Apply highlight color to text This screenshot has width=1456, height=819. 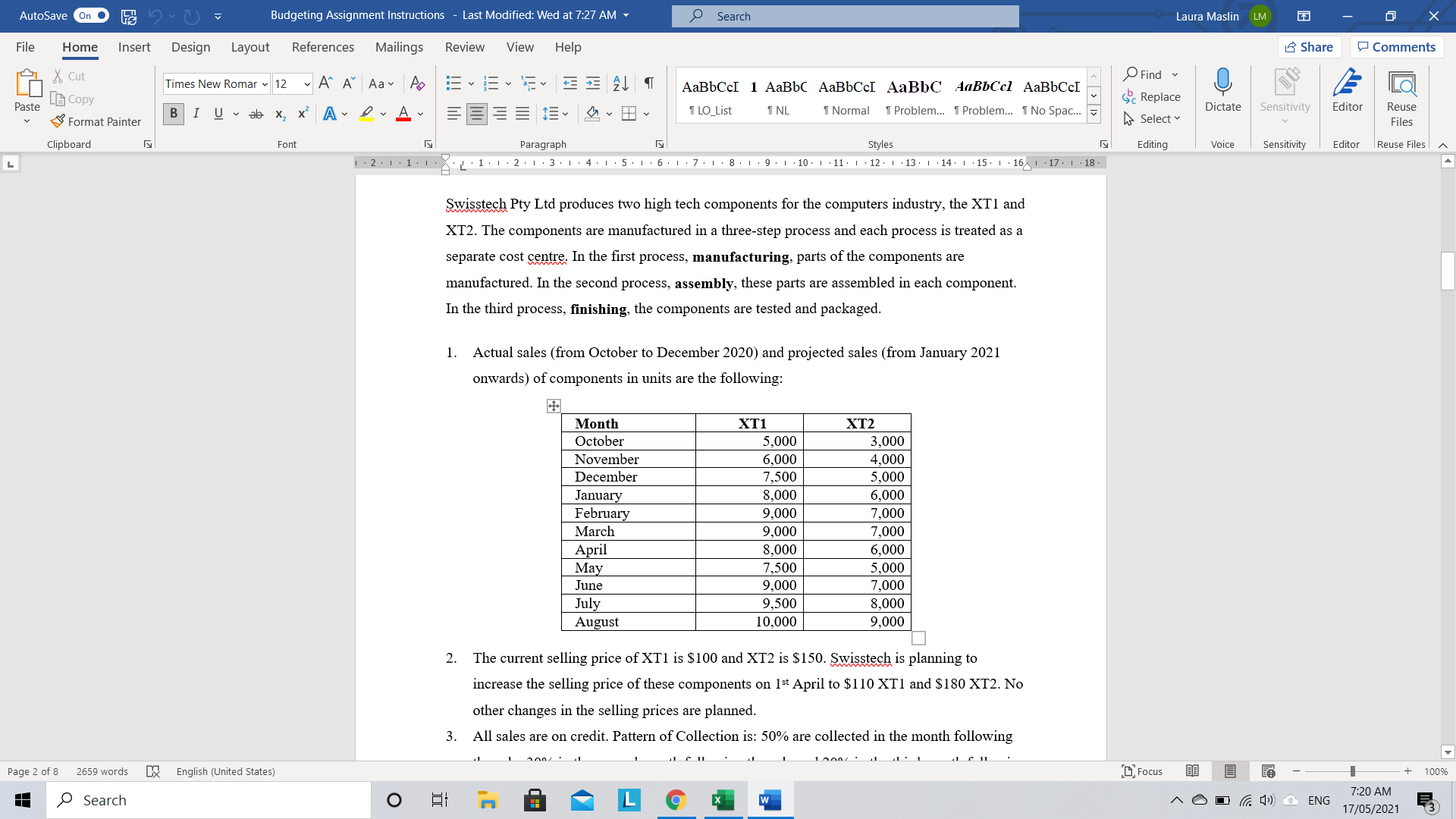point(366,114)
